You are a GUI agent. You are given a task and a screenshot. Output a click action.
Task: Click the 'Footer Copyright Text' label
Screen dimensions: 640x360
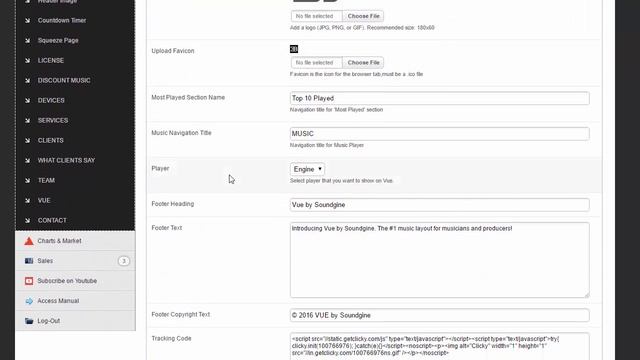(180, 314)
